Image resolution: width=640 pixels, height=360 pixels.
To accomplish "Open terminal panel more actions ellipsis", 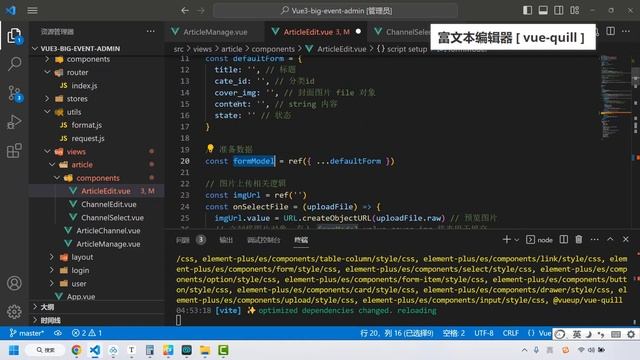I will click(x=594, y=240).
